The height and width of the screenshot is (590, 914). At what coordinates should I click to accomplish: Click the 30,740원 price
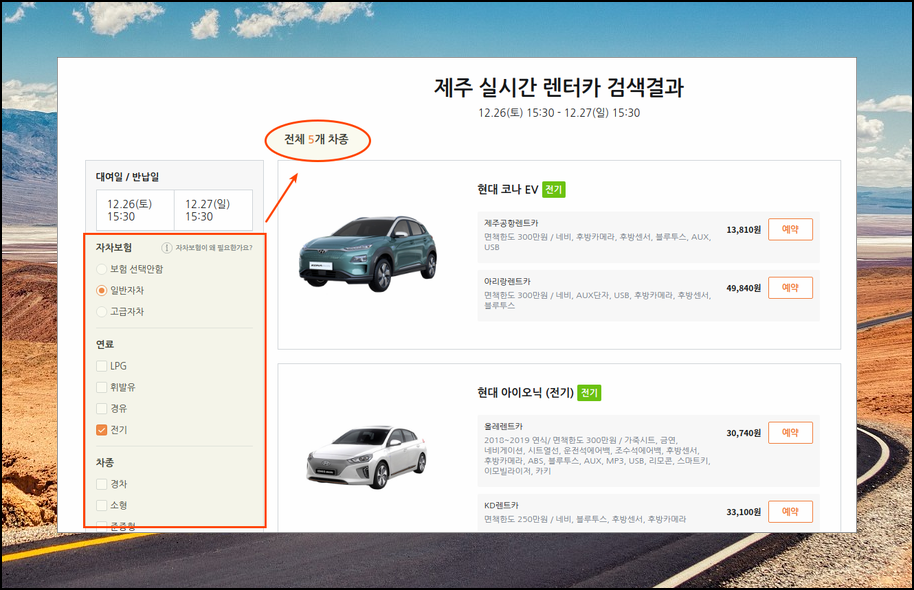point(743,433)
